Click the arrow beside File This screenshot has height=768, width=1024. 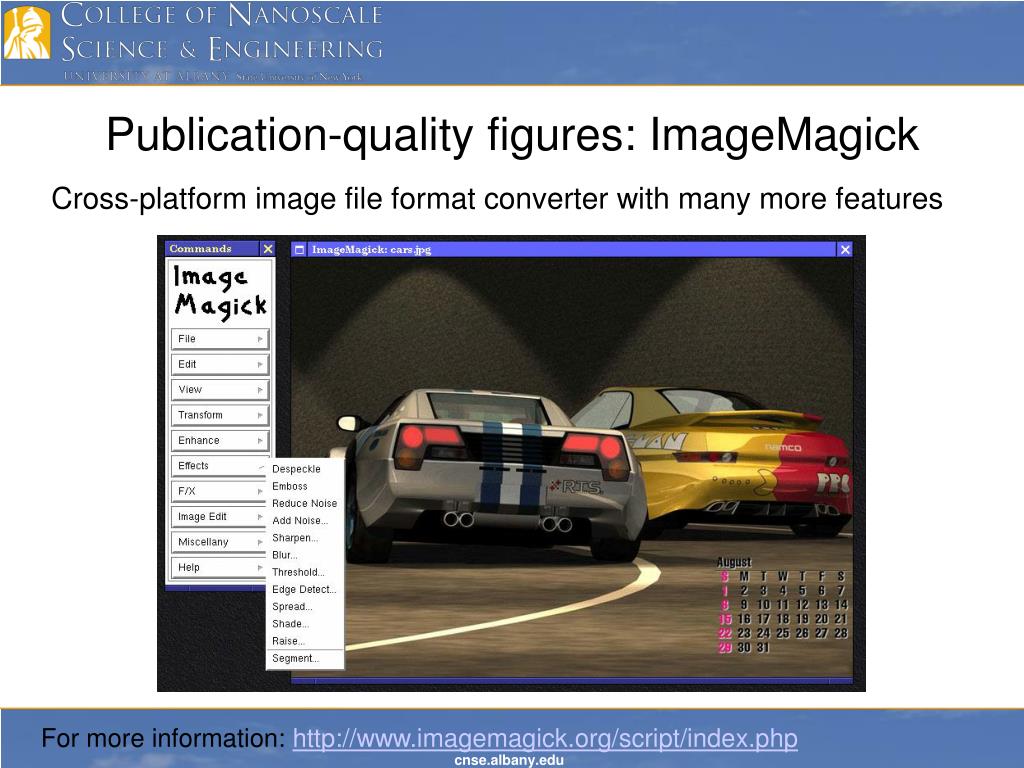tap(260, 339)
